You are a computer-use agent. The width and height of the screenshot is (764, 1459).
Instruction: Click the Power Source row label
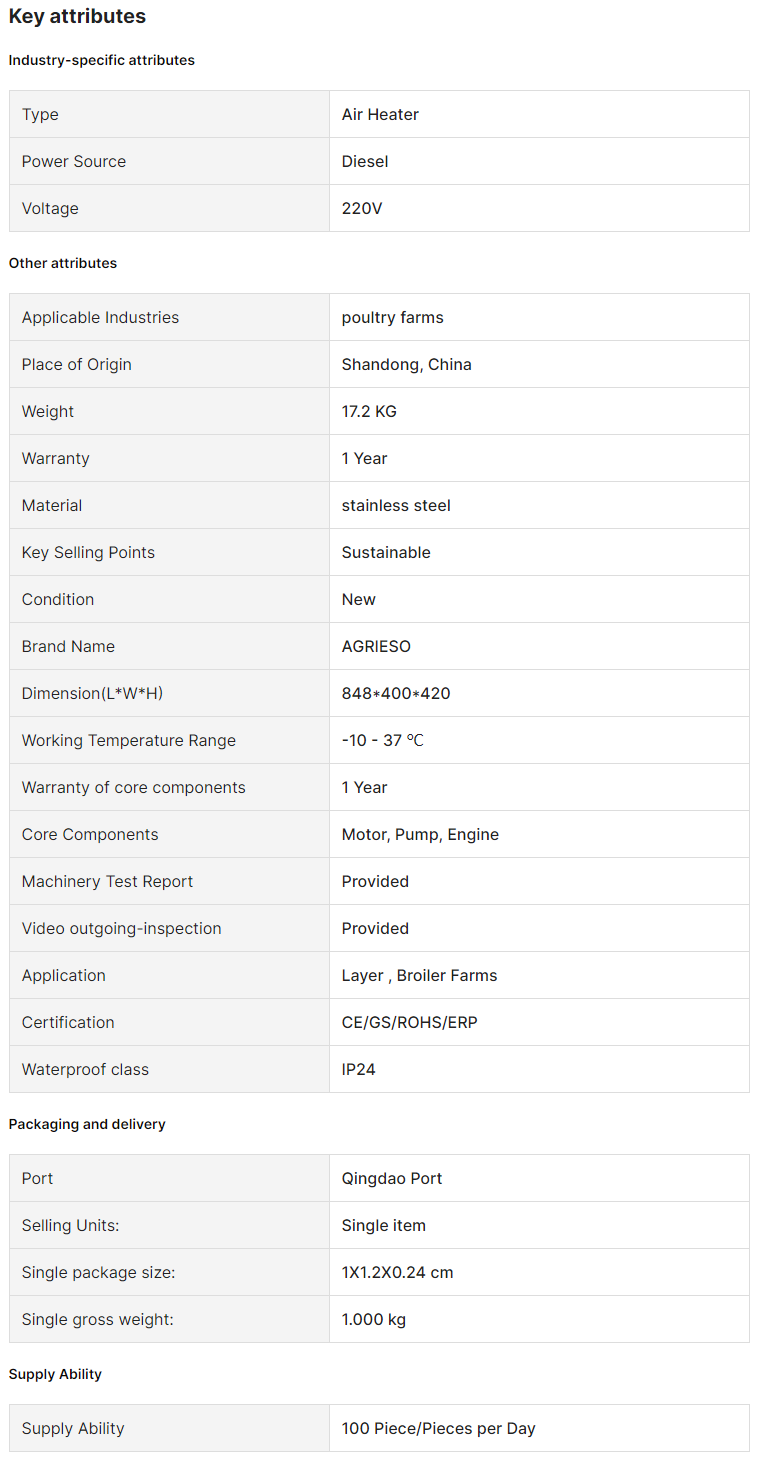pos(74,161)
